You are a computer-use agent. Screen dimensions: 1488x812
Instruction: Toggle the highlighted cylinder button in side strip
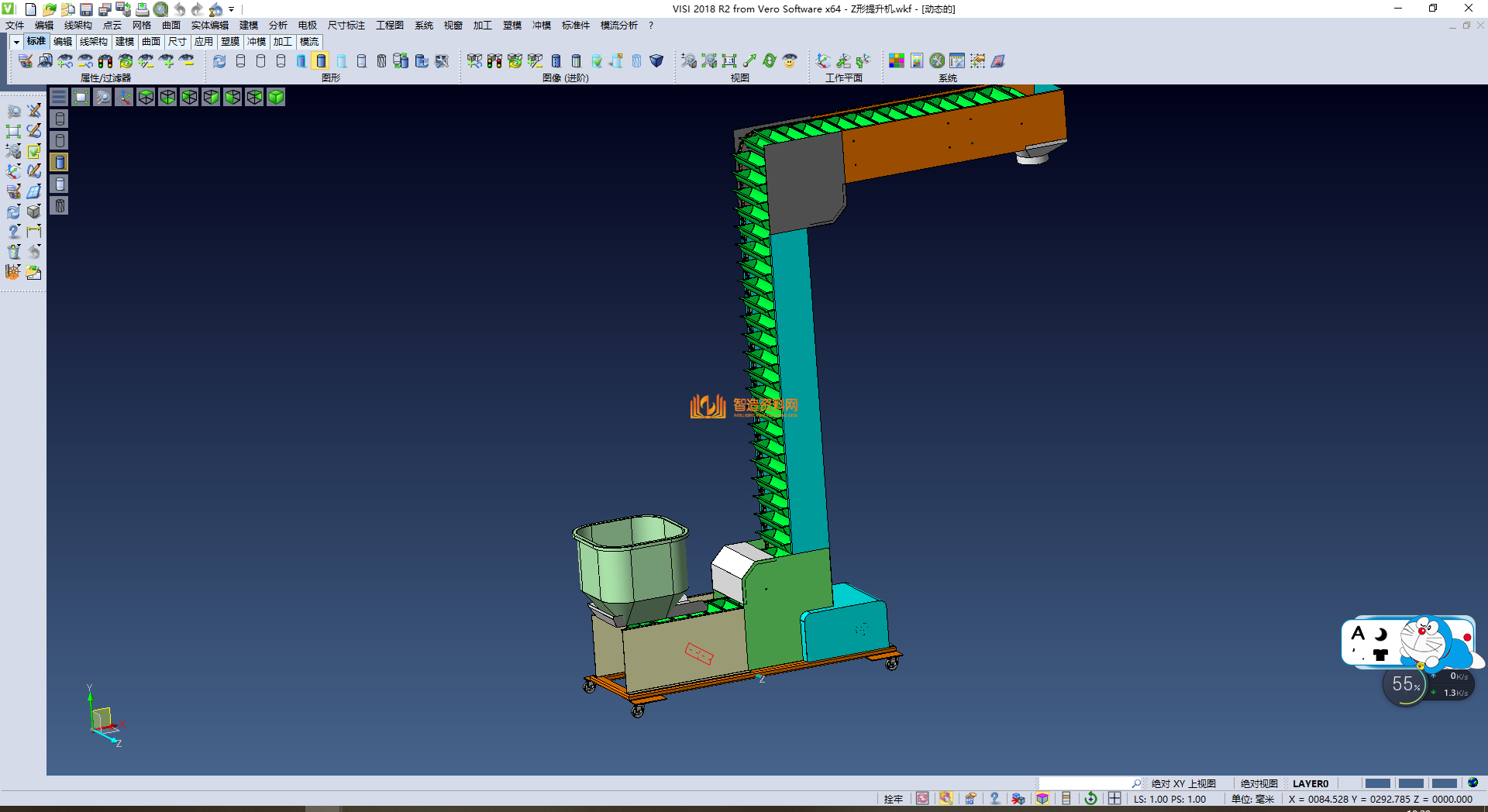pyautogui.click(x=60, y=162)
